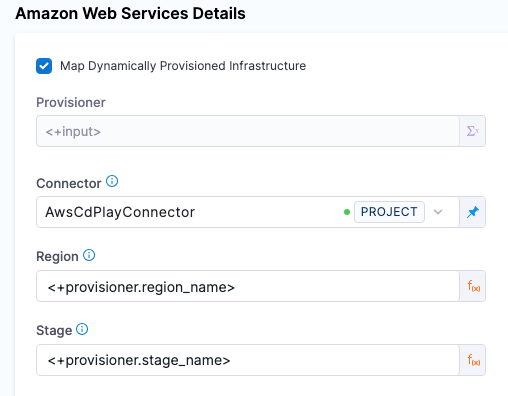Focus the Provisioner <+input> field

(248, 131)
